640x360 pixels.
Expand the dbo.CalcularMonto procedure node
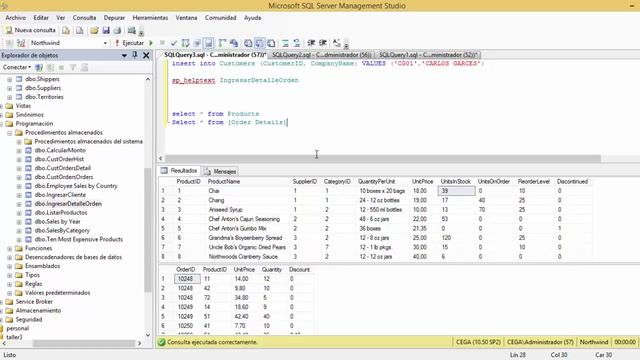(x=19, y=151)
